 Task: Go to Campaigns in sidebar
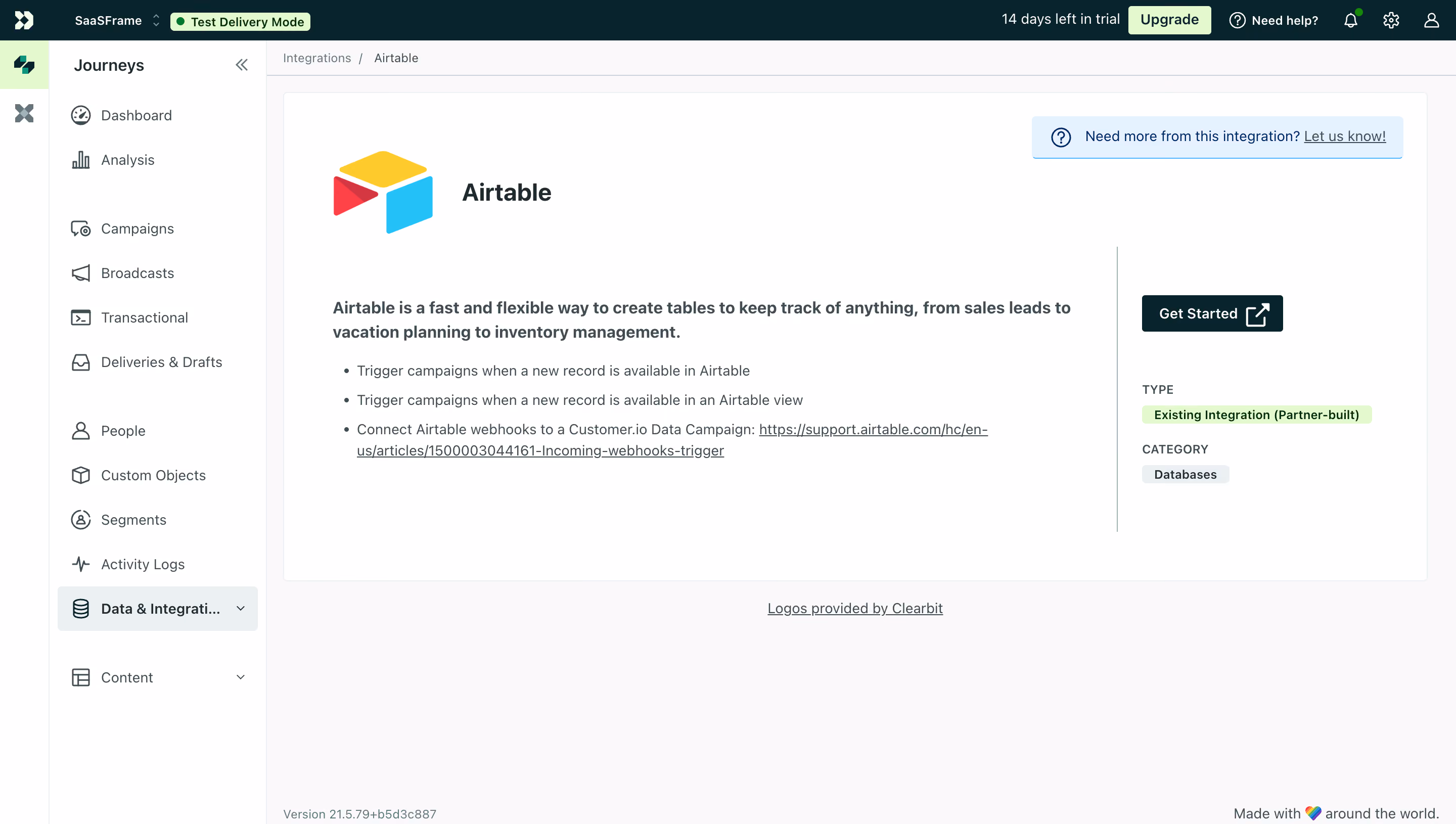(x=157, y=228)
